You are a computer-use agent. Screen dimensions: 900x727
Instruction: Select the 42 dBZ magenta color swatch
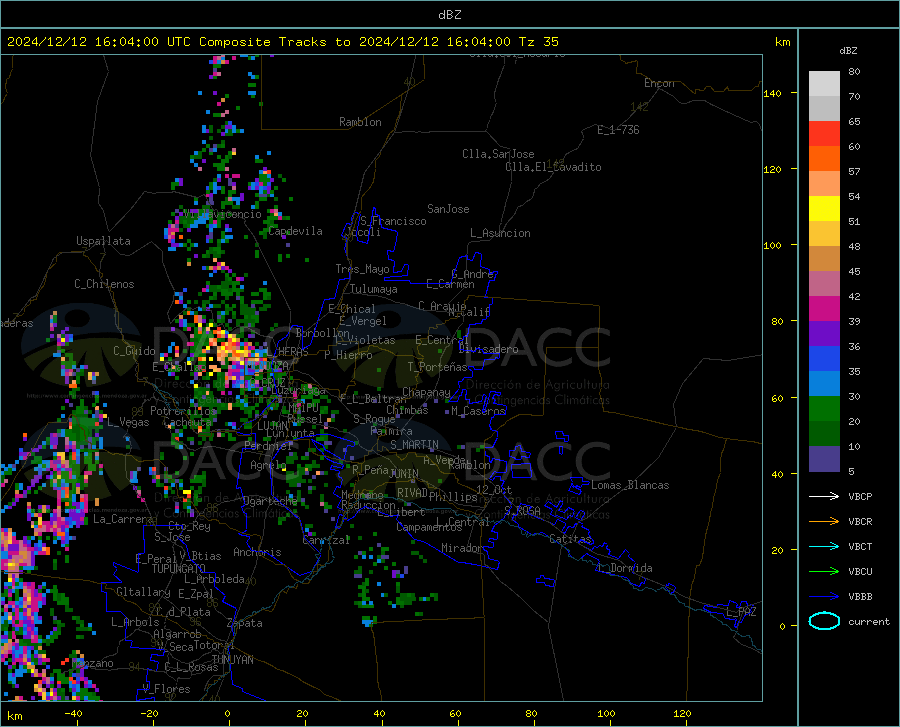tap(824, 309)
